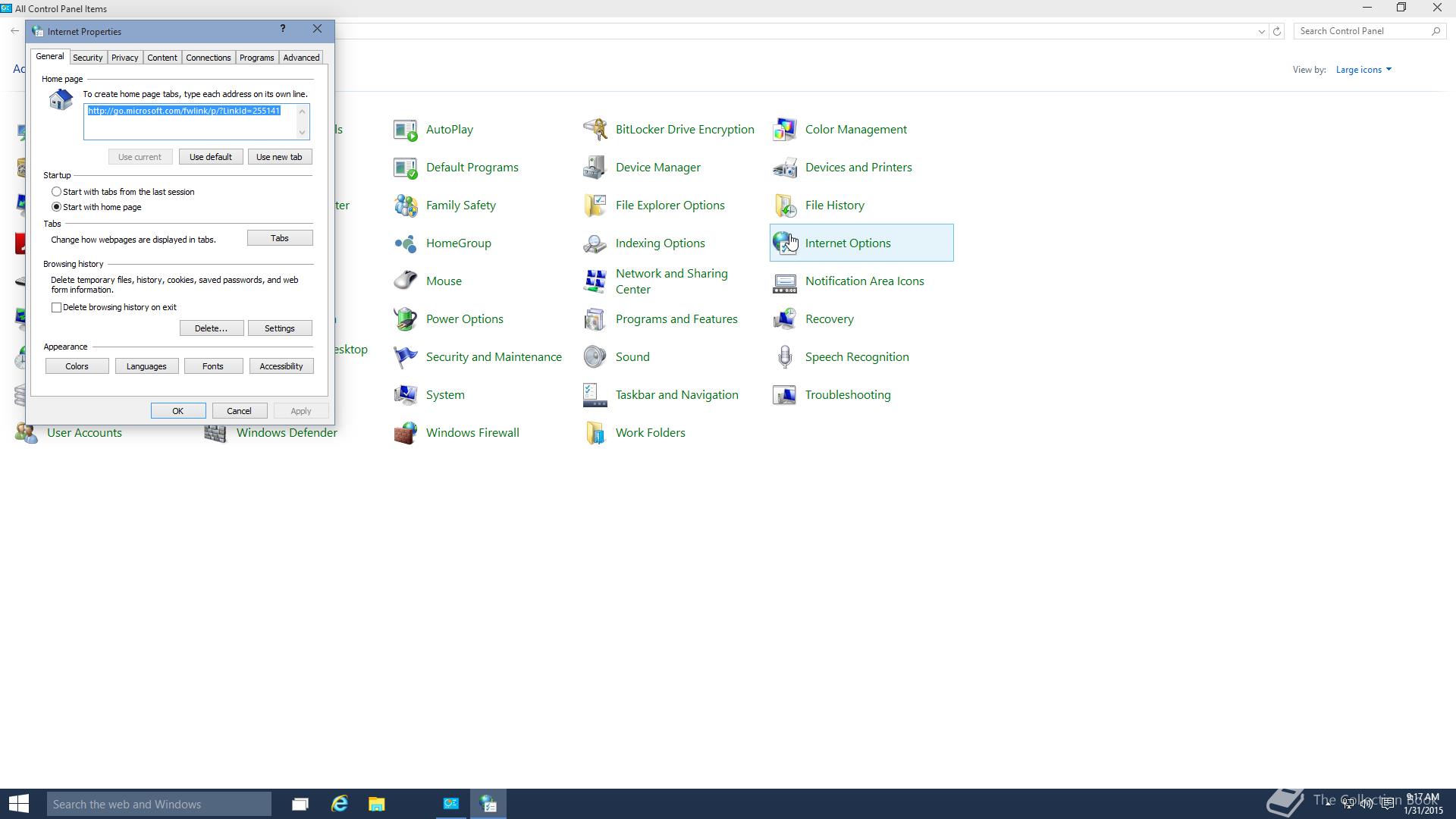Screen dimensions: 1456x819
Task: Open Indexing Options icon
Action: pyautogui.click(x=595, y=243)
